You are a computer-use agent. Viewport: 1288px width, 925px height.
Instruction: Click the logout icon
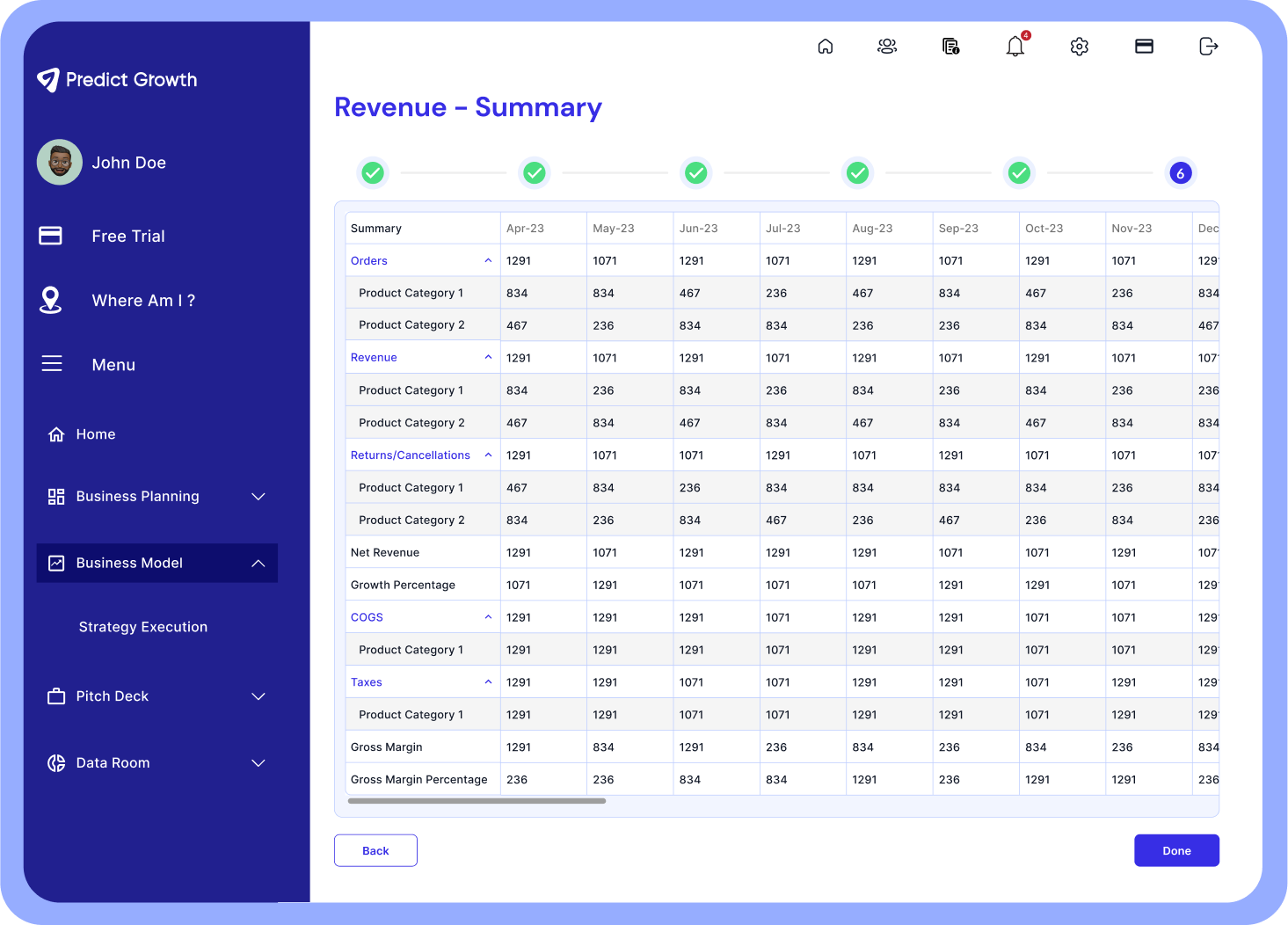coord(1209,47)
